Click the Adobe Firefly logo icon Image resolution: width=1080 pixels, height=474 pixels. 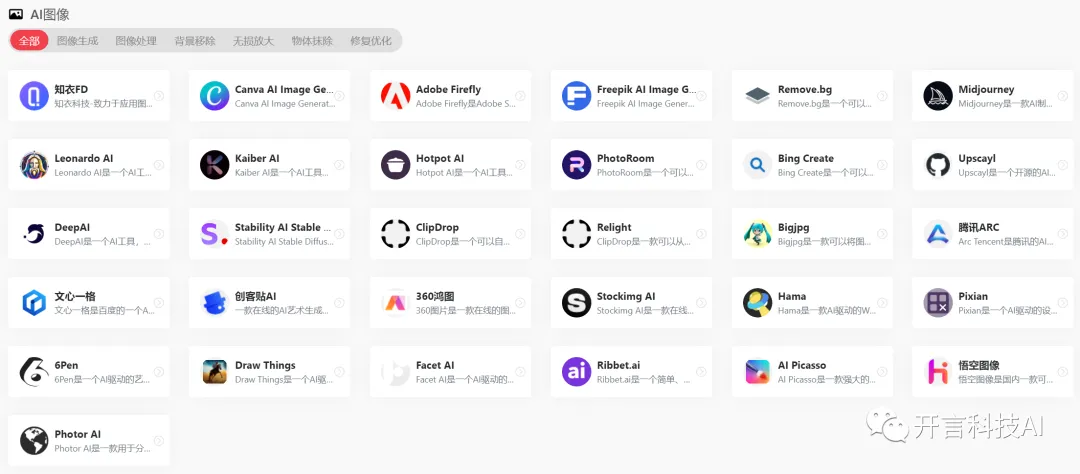click(x=395, y=96)
